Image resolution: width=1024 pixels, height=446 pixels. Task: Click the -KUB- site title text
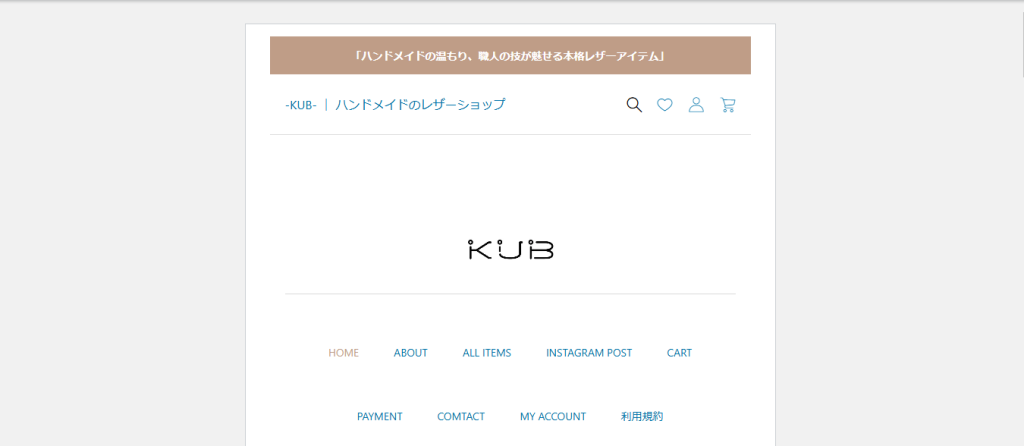(301, 105)
